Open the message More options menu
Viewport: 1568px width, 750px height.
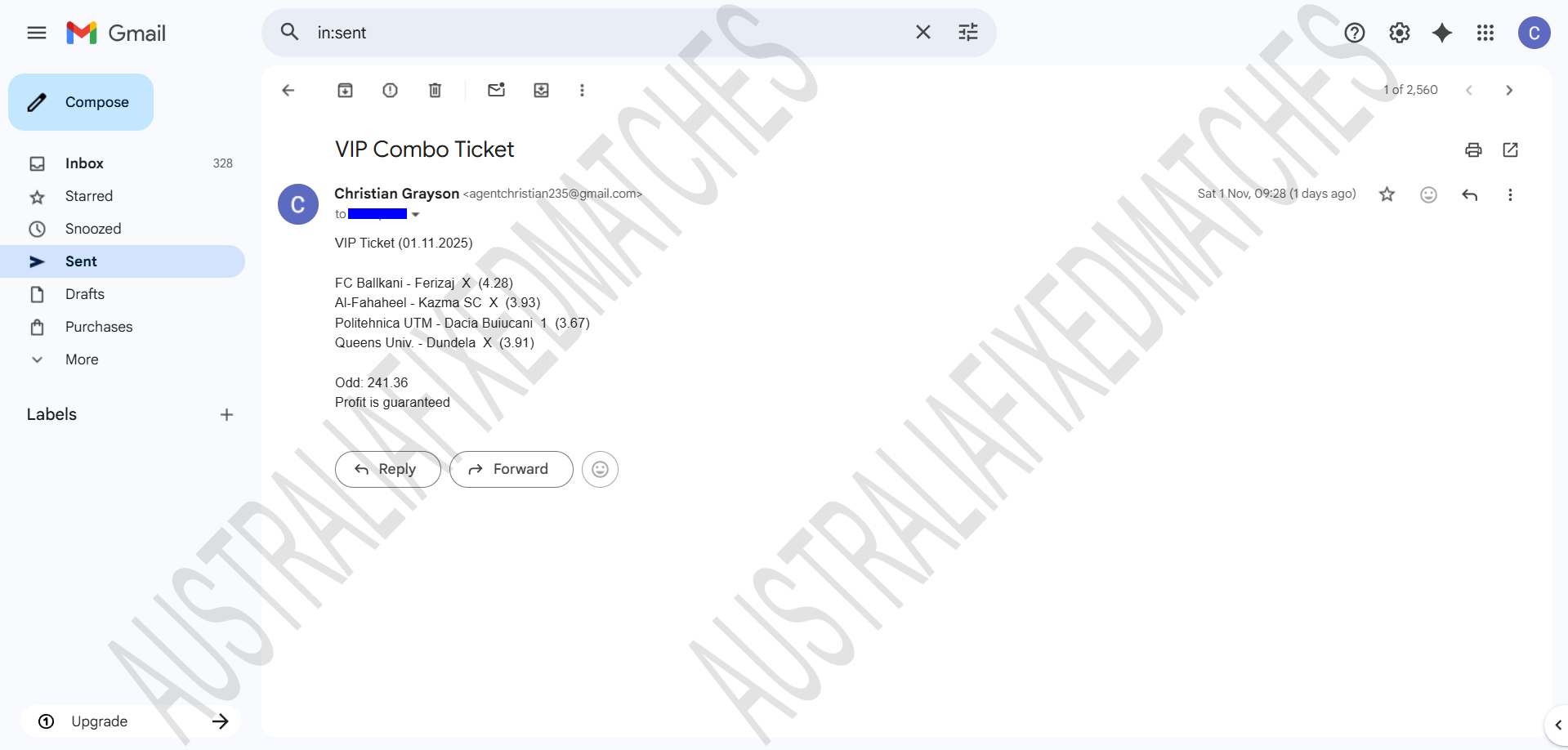(x=1510, y=194)
